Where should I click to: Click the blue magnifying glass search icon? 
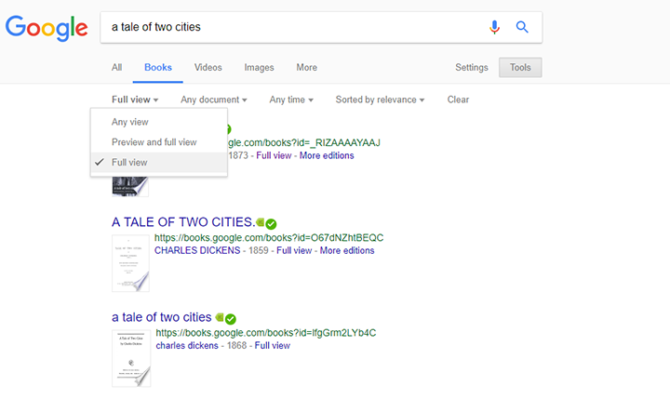coord(522,27)
